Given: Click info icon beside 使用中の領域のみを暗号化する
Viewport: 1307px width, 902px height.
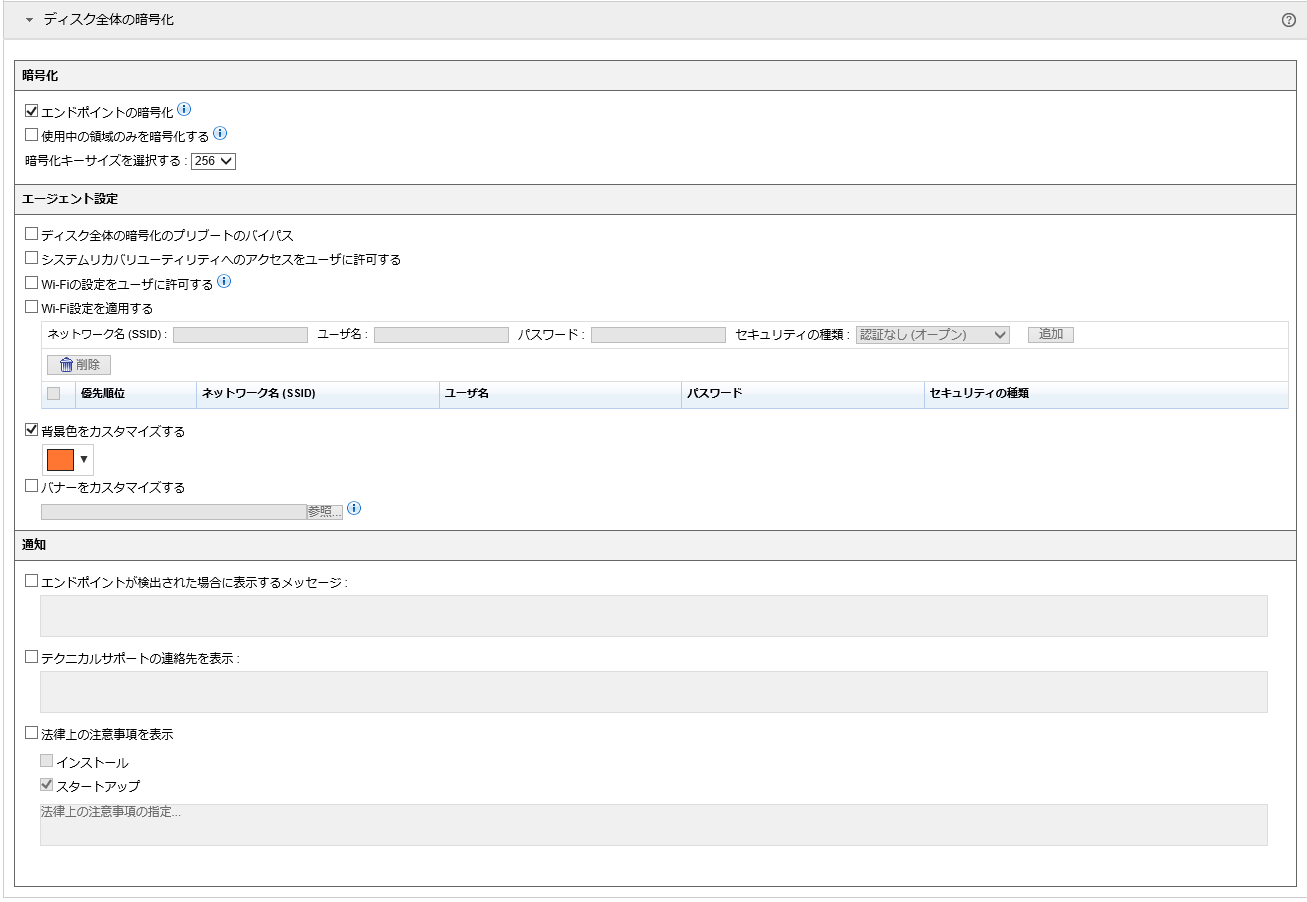Looking at the screenshot, I should coord(220,133).
